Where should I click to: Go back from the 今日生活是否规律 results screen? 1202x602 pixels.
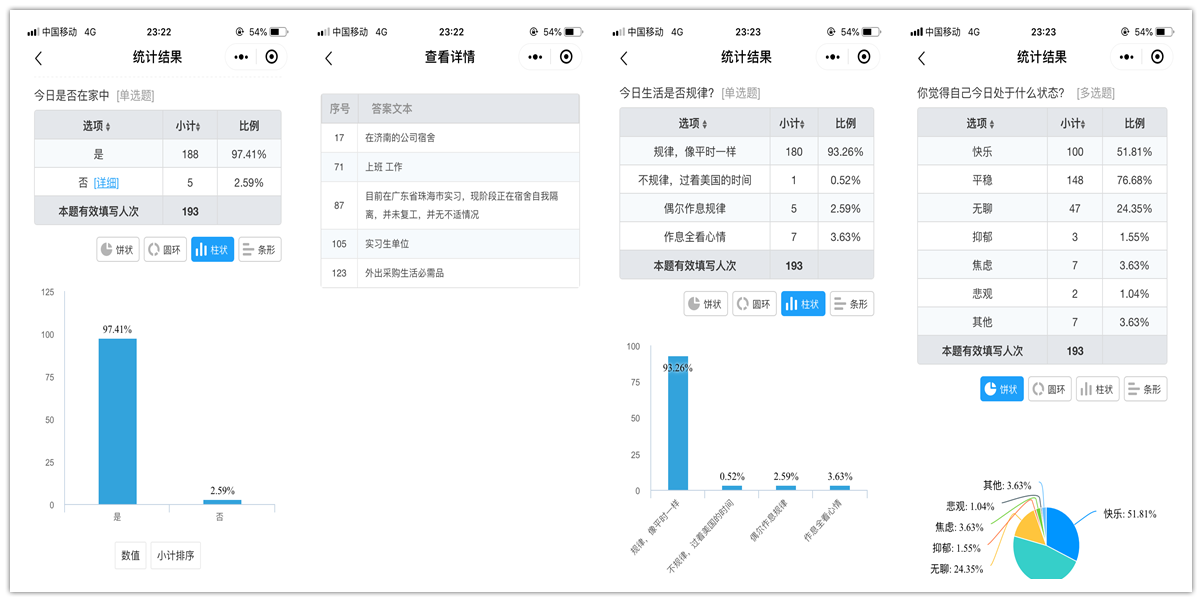click(624, 58)
